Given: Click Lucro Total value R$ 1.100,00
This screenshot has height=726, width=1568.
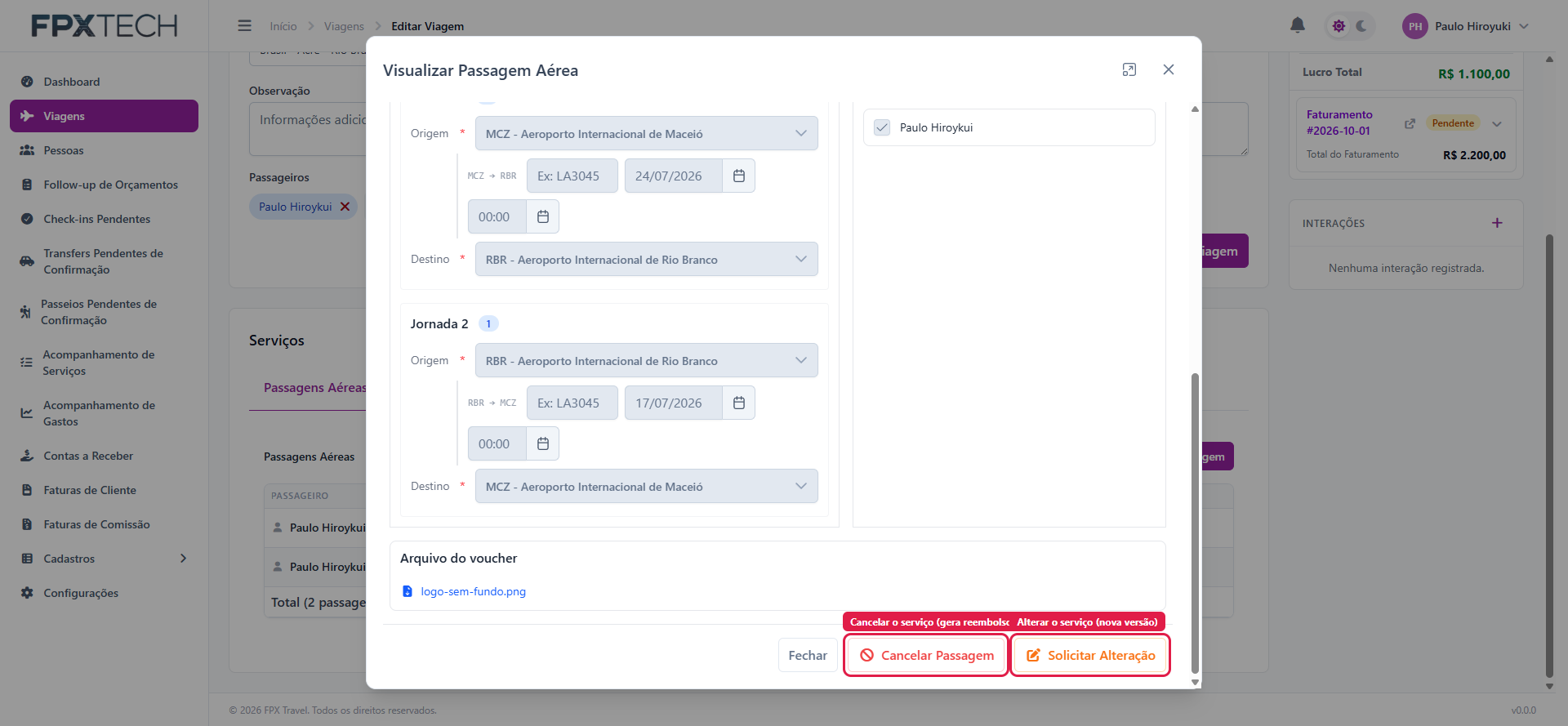Looking at the screenshot, I should [x=1473, y=73].
